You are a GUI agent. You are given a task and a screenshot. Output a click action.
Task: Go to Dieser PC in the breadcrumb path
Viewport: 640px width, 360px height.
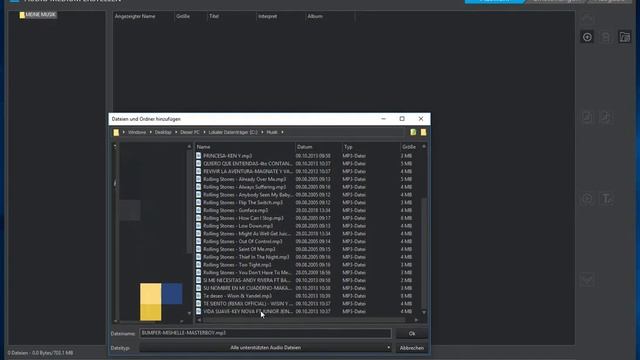click(x=190, y=132)
